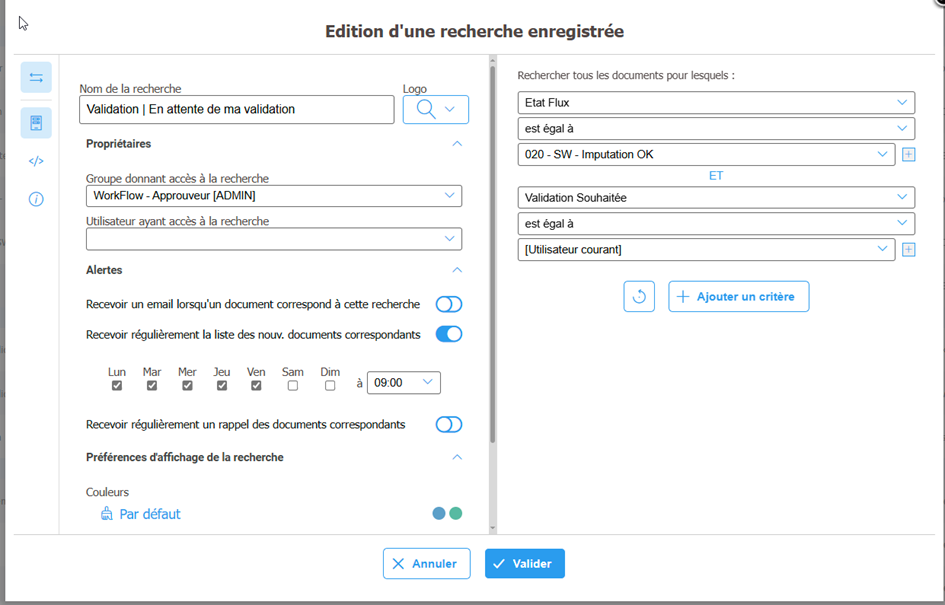945x605 pixels.
Task: Click the Nom de la recherche text field
Action: click(x=236, y=110)
